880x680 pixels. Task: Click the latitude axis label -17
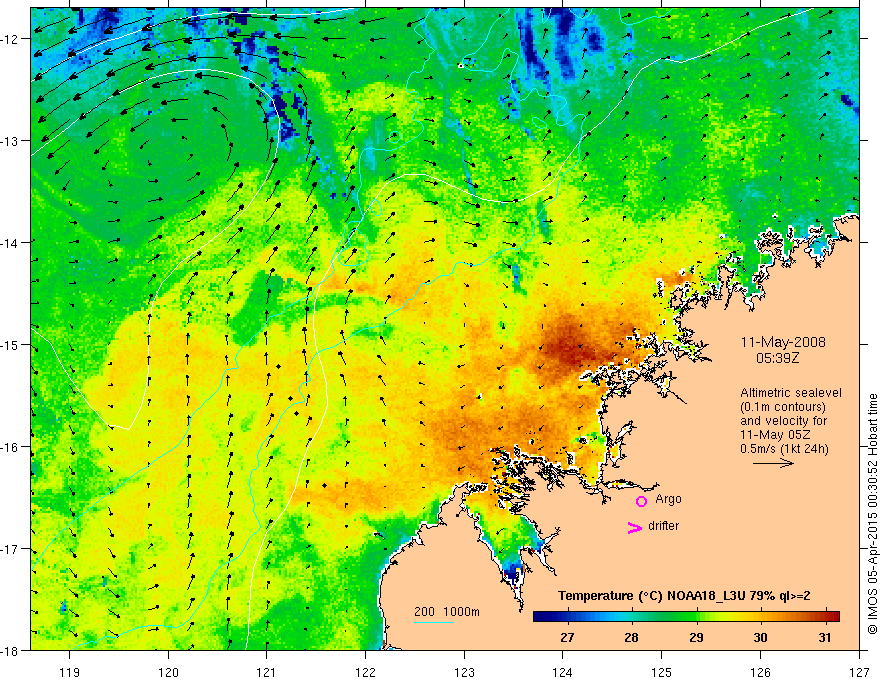click(x=10, y=548)
